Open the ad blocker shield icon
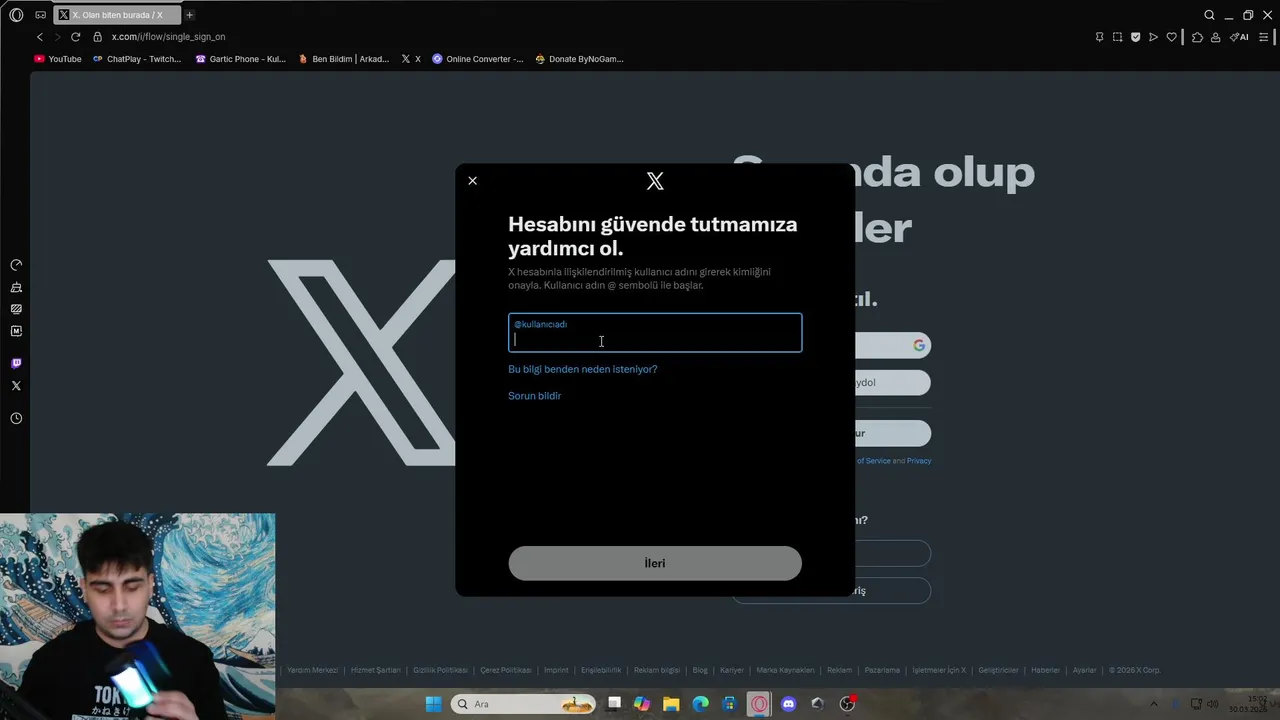Screen dimensions: 1280x720 pos(1135,37)
